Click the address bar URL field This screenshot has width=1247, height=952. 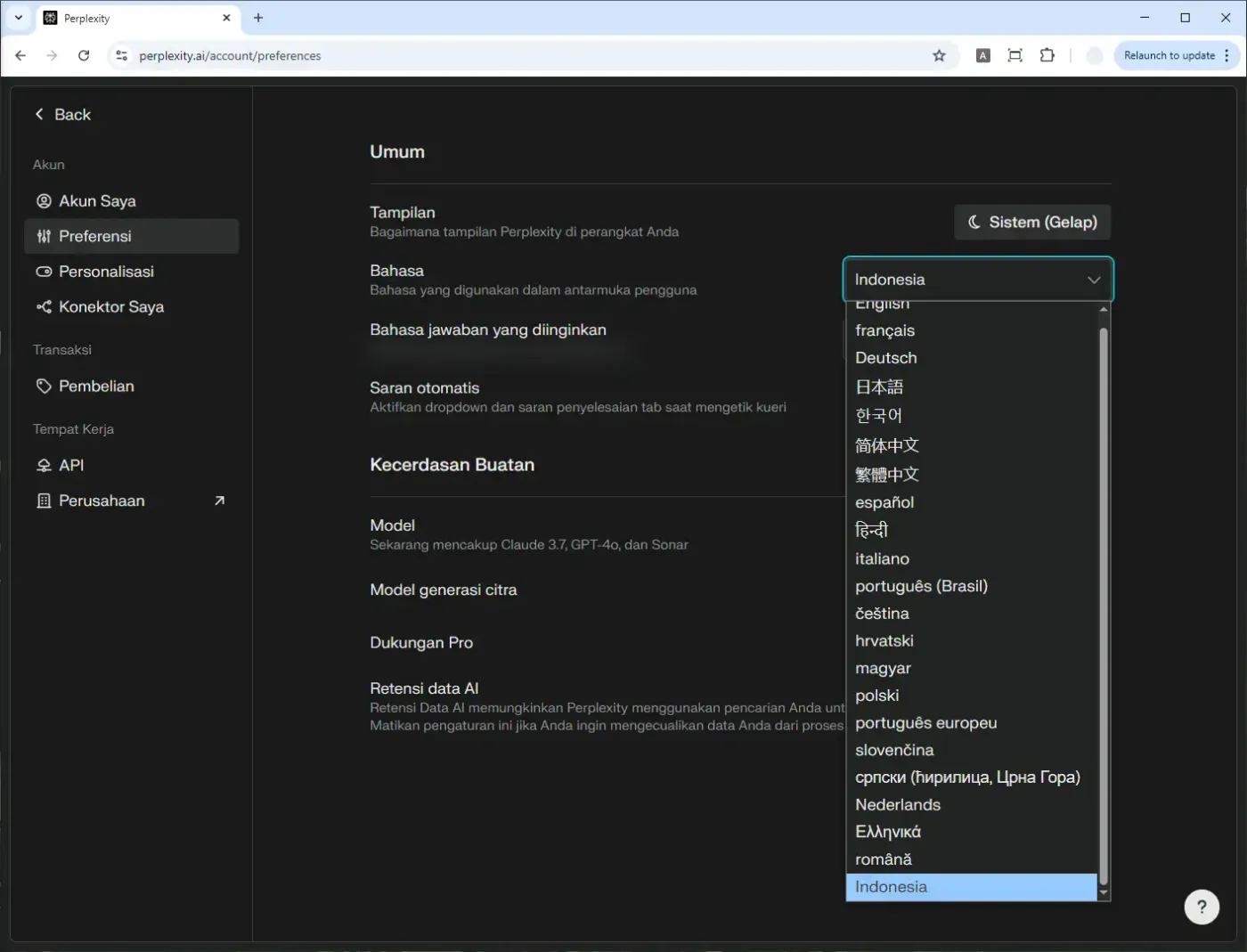526,55
